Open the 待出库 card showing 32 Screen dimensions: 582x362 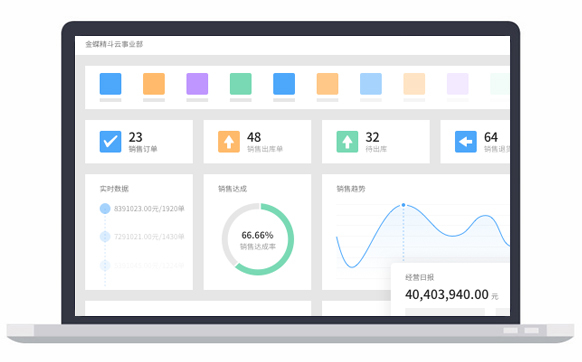click(376, 141)
